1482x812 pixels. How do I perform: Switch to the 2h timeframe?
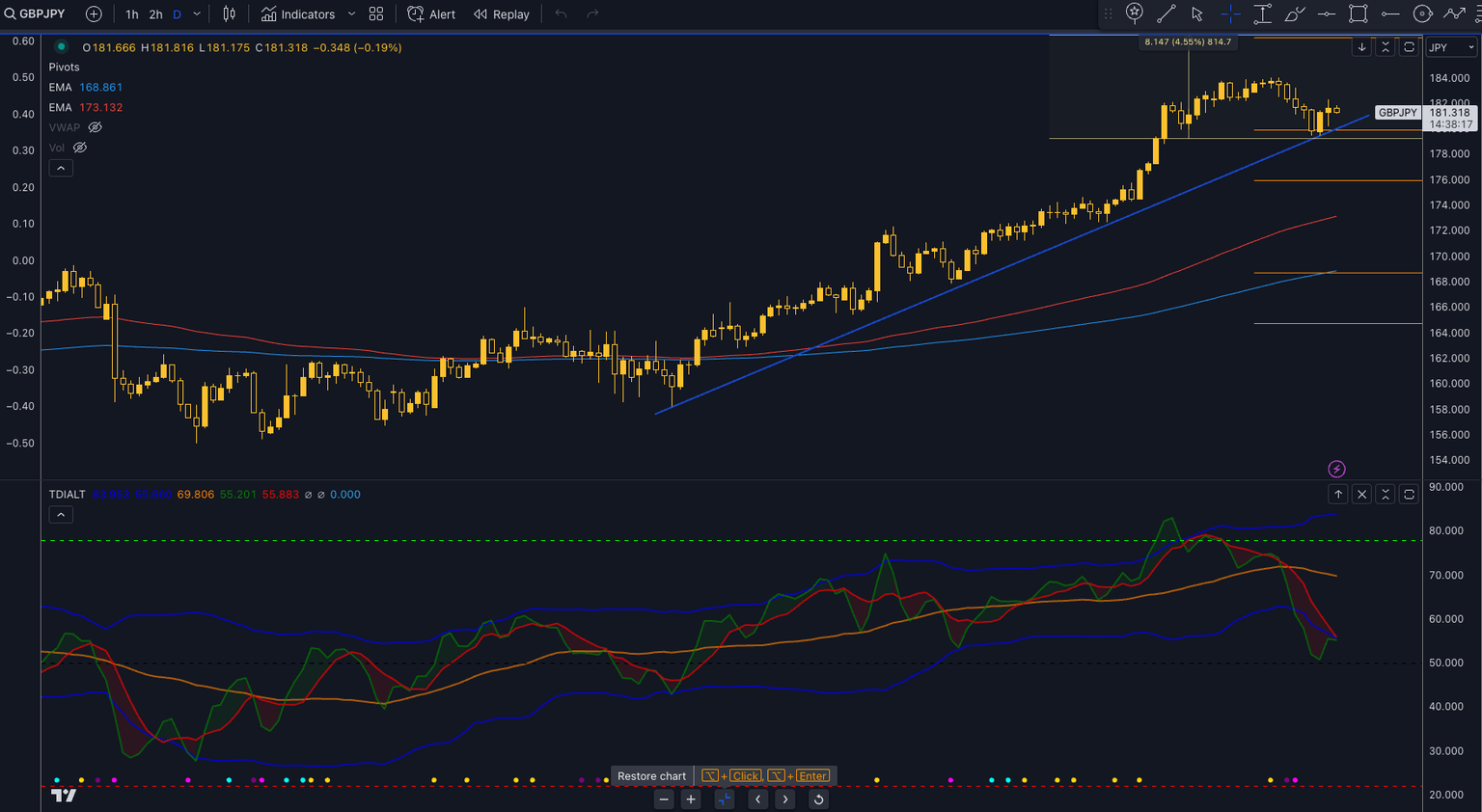coord(155,14)
